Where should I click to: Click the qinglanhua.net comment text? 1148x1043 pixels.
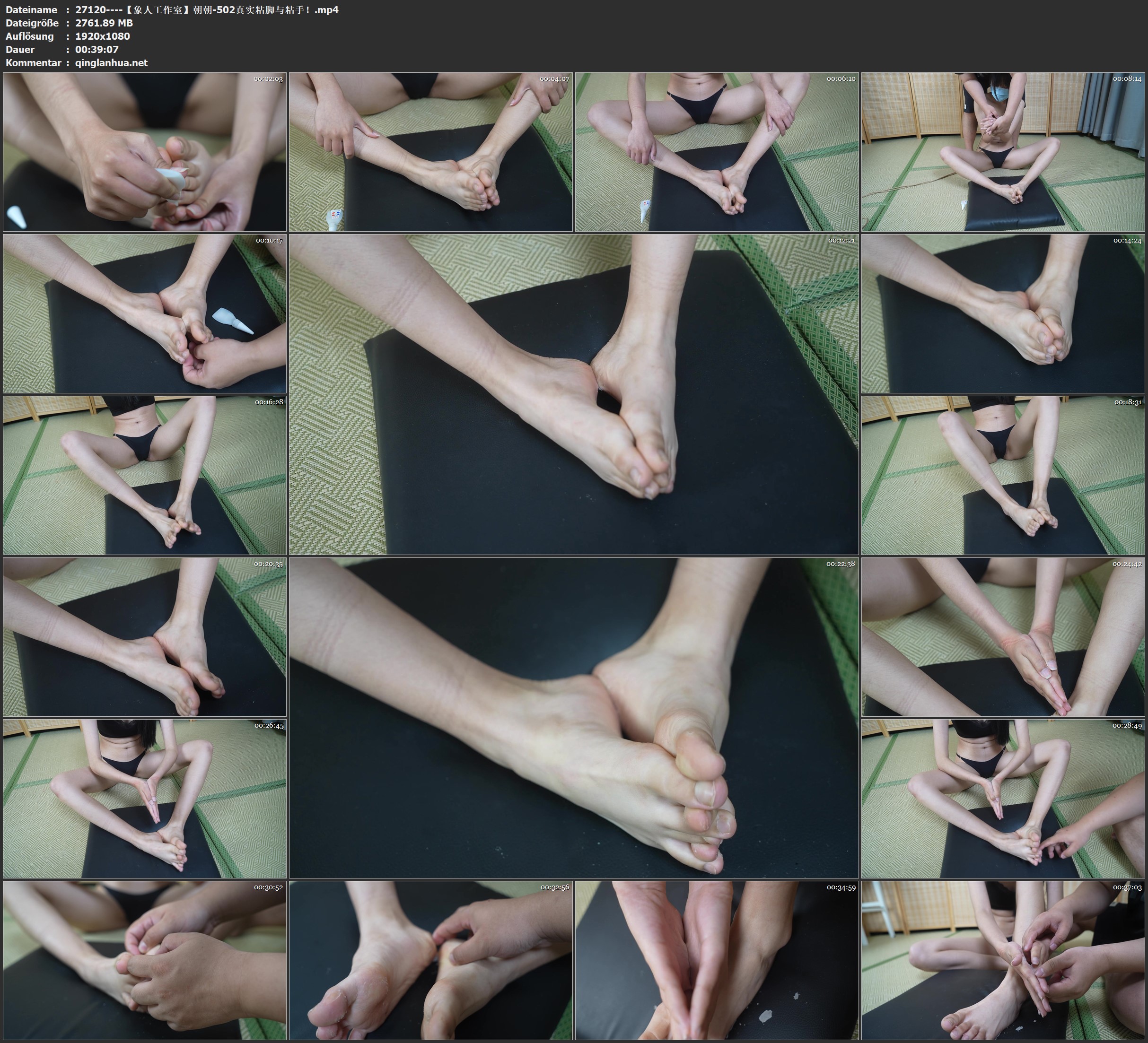tap(111, 62)
